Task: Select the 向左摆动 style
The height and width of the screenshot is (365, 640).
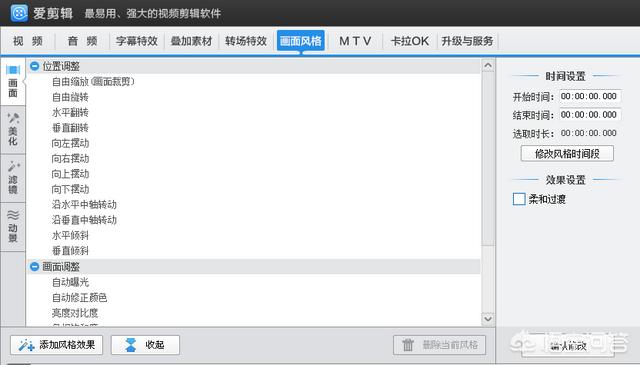Action: (70, 143)
